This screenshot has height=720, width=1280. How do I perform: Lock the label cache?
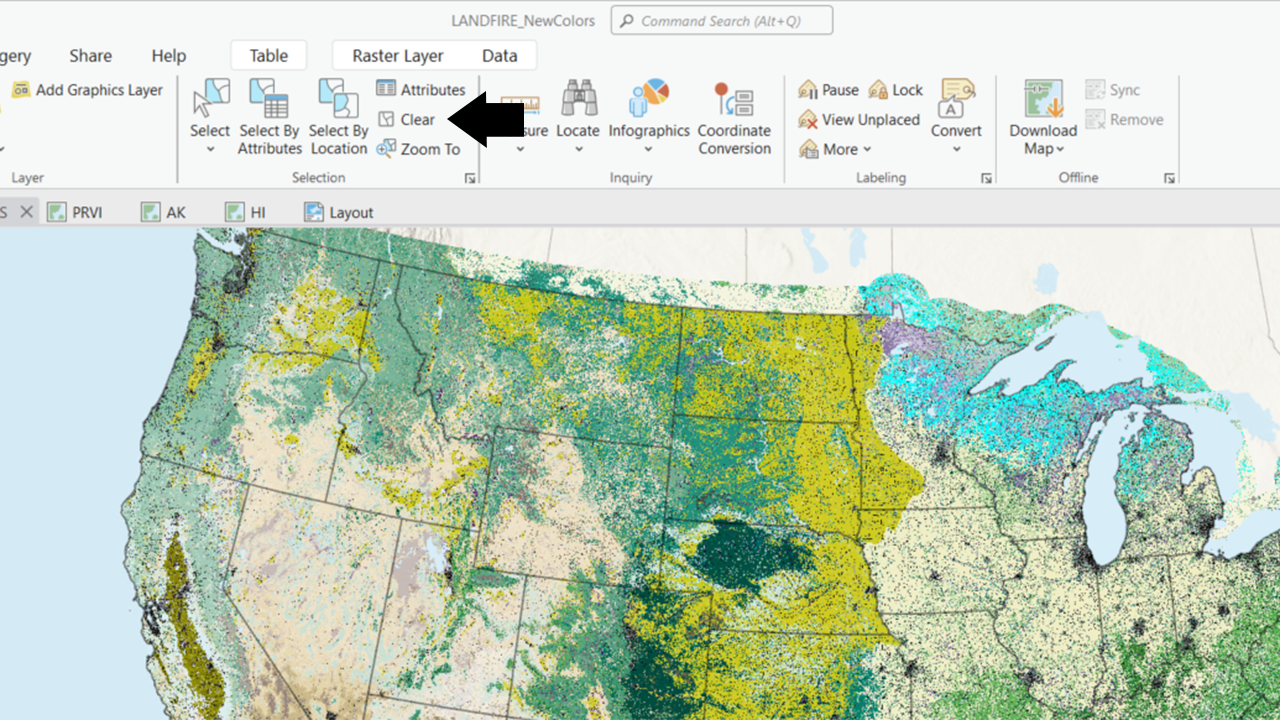[895, 89]
